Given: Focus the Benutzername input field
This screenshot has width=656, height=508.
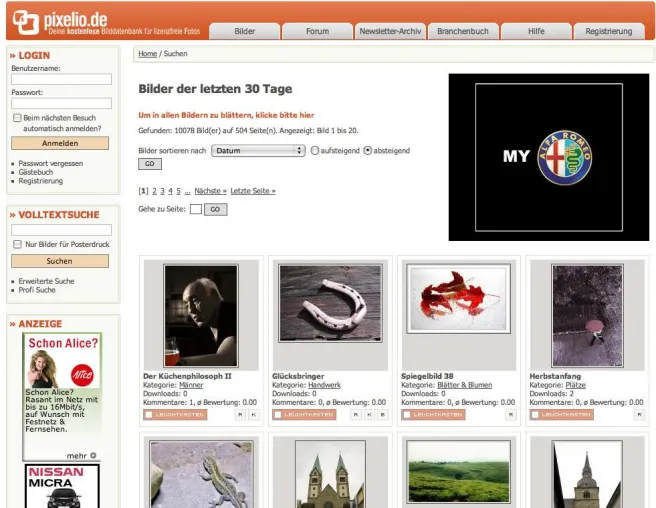Looking at the screenshot, I should point(62,79).
